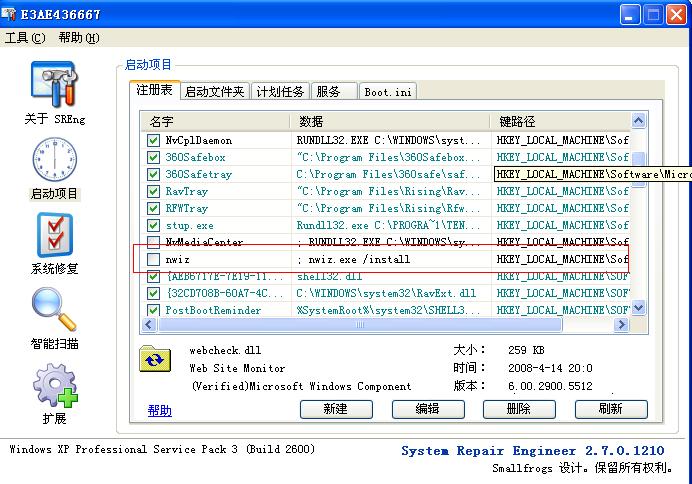Click the Windows XP Professional status text
This screenshot has height=484, width=692.
[162, 449]
